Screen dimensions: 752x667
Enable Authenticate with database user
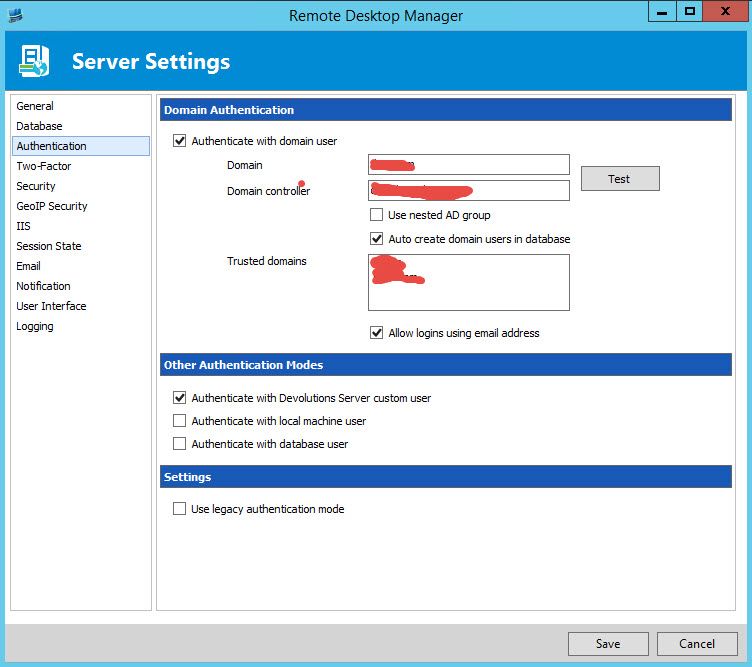click(179, 444)
